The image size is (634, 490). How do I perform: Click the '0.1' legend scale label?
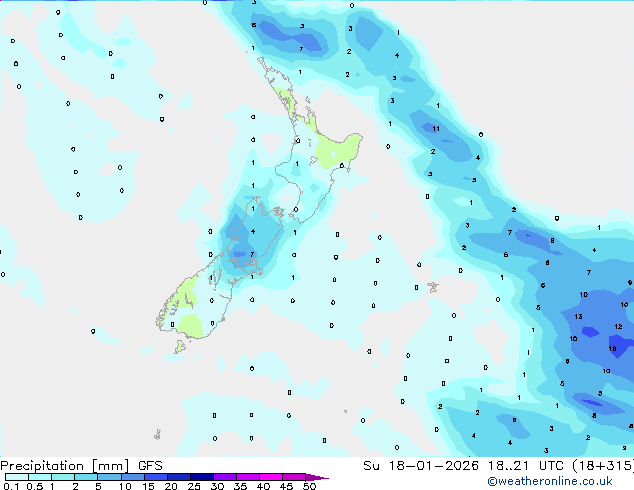click(11, 486)
